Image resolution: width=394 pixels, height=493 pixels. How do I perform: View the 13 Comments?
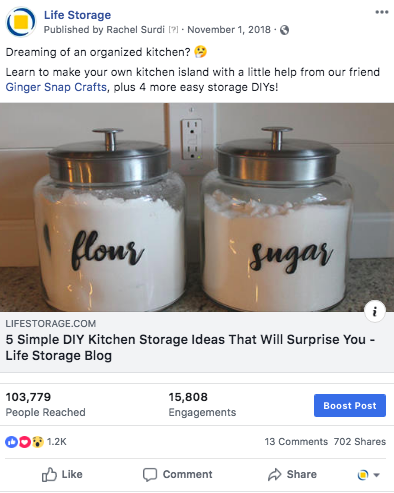pos(296,442)
